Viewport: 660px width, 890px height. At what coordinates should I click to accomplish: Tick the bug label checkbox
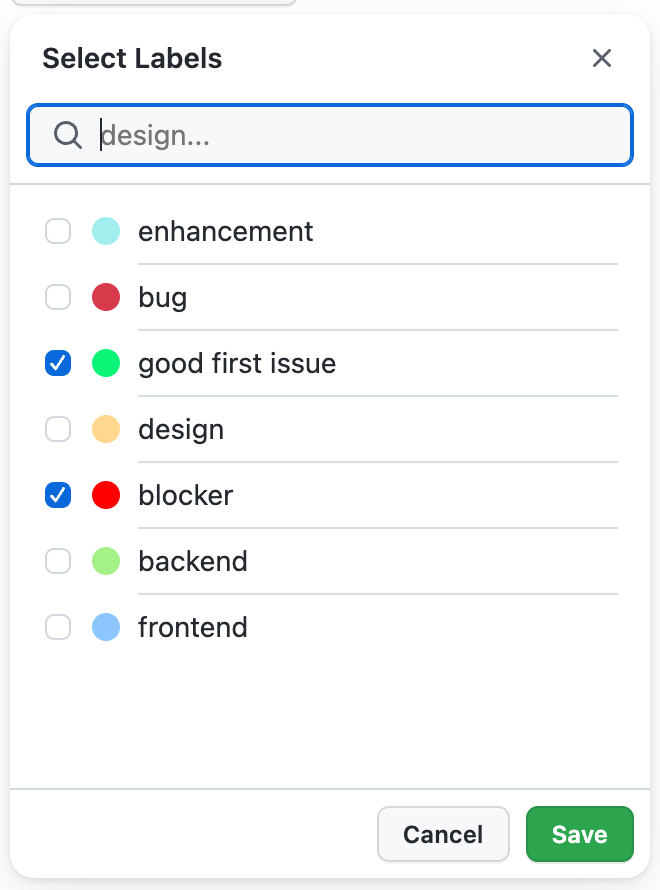[x=58, y=298]
